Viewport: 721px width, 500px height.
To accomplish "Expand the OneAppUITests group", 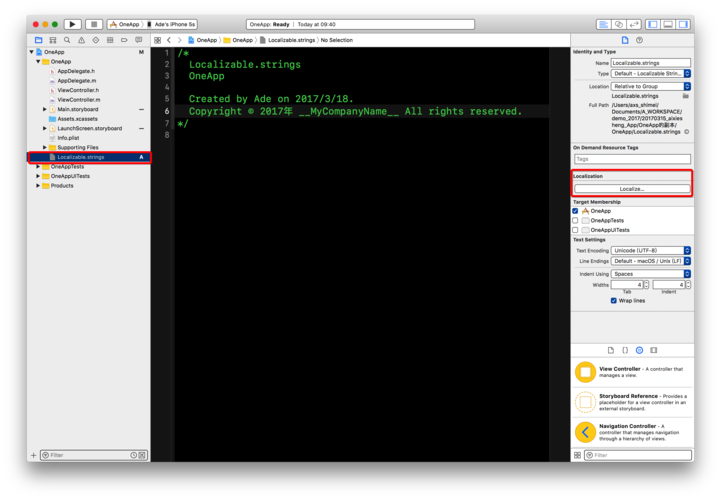I will (38, 176).
